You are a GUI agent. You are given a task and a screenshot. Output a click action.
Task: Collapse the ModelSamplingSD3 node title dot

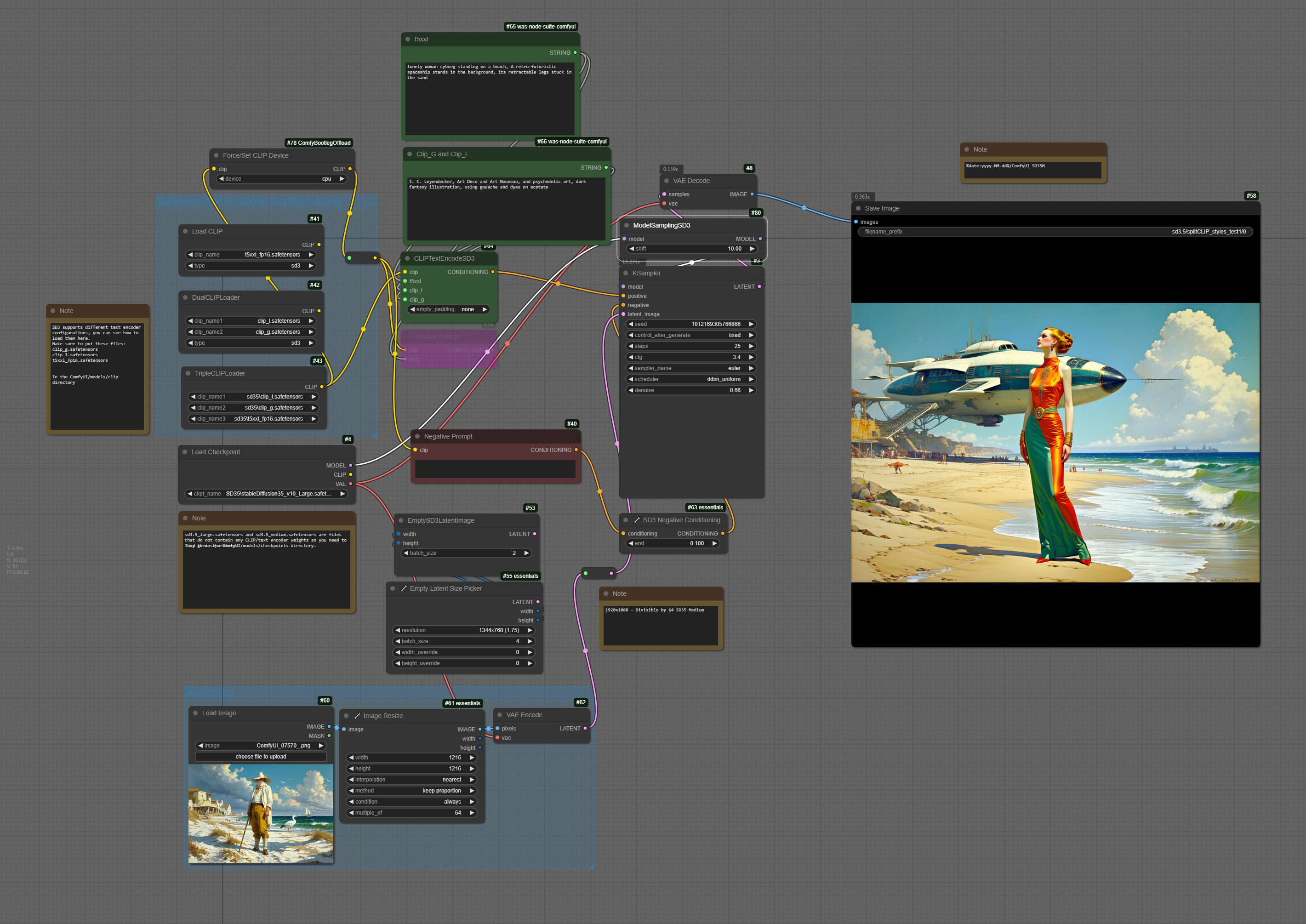coord(627,225)
